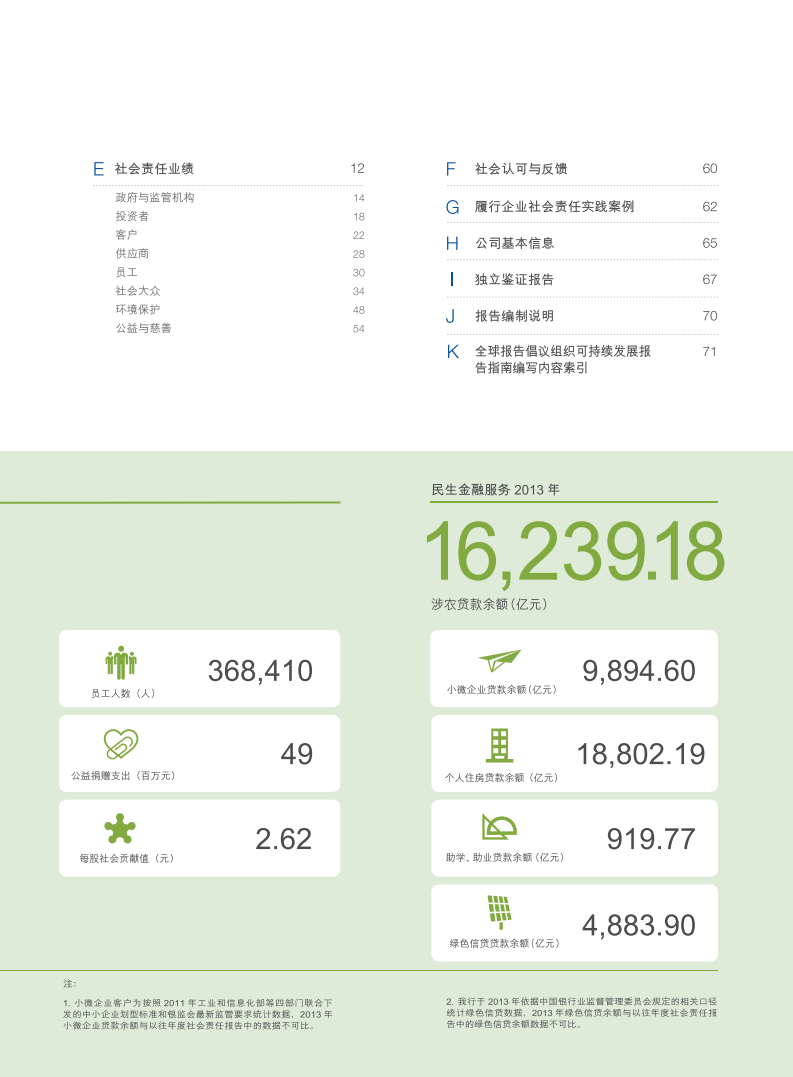Click section letter H in contents
The image size is (793, 1077).
click(452, 243)
